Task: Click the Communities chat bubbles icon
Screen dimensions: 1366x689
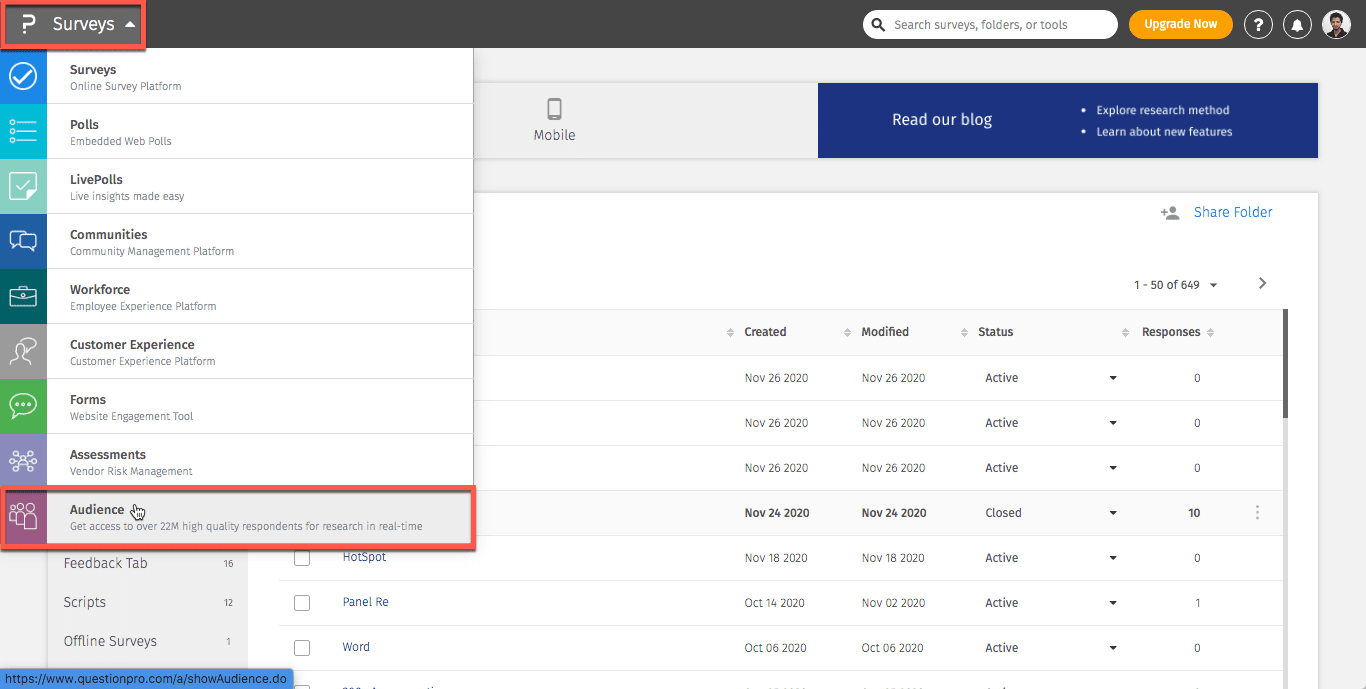Action: (x=23, y=241)
